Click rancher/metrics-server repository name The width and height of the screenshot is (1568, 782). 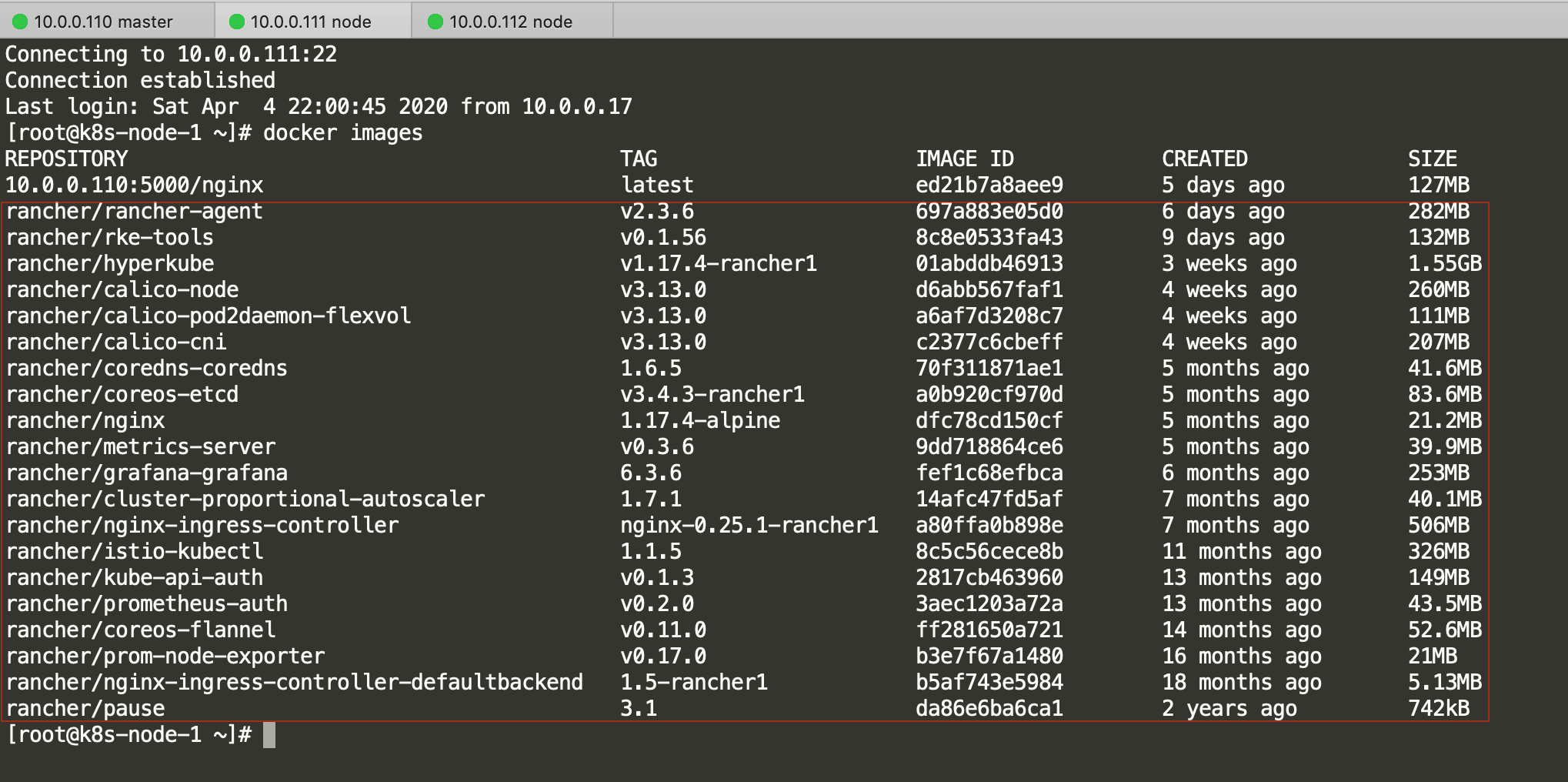point(141,447)
